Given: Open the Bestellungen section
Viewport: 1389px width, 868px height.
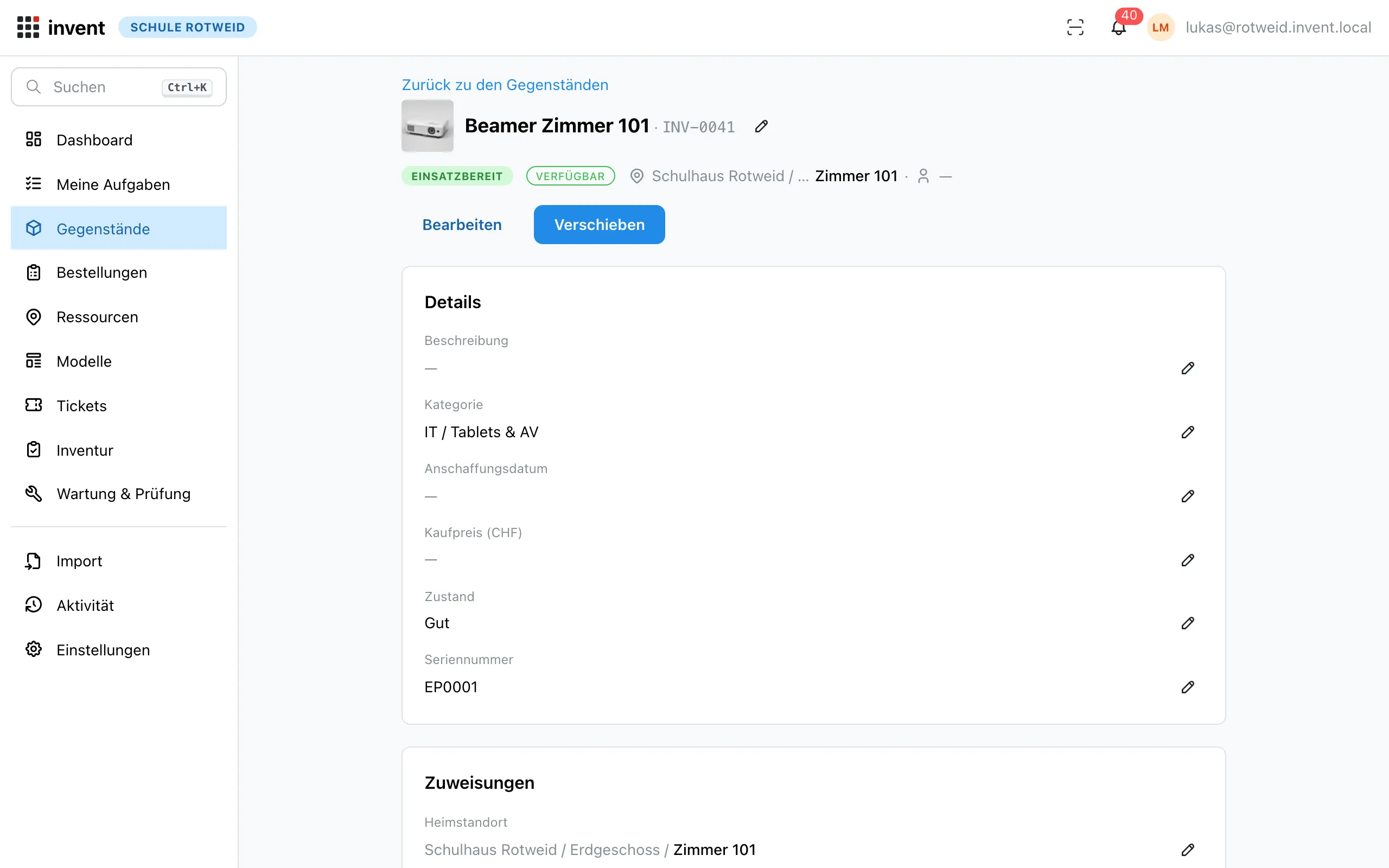Looking at the screenshot, I should pos(119,272).
